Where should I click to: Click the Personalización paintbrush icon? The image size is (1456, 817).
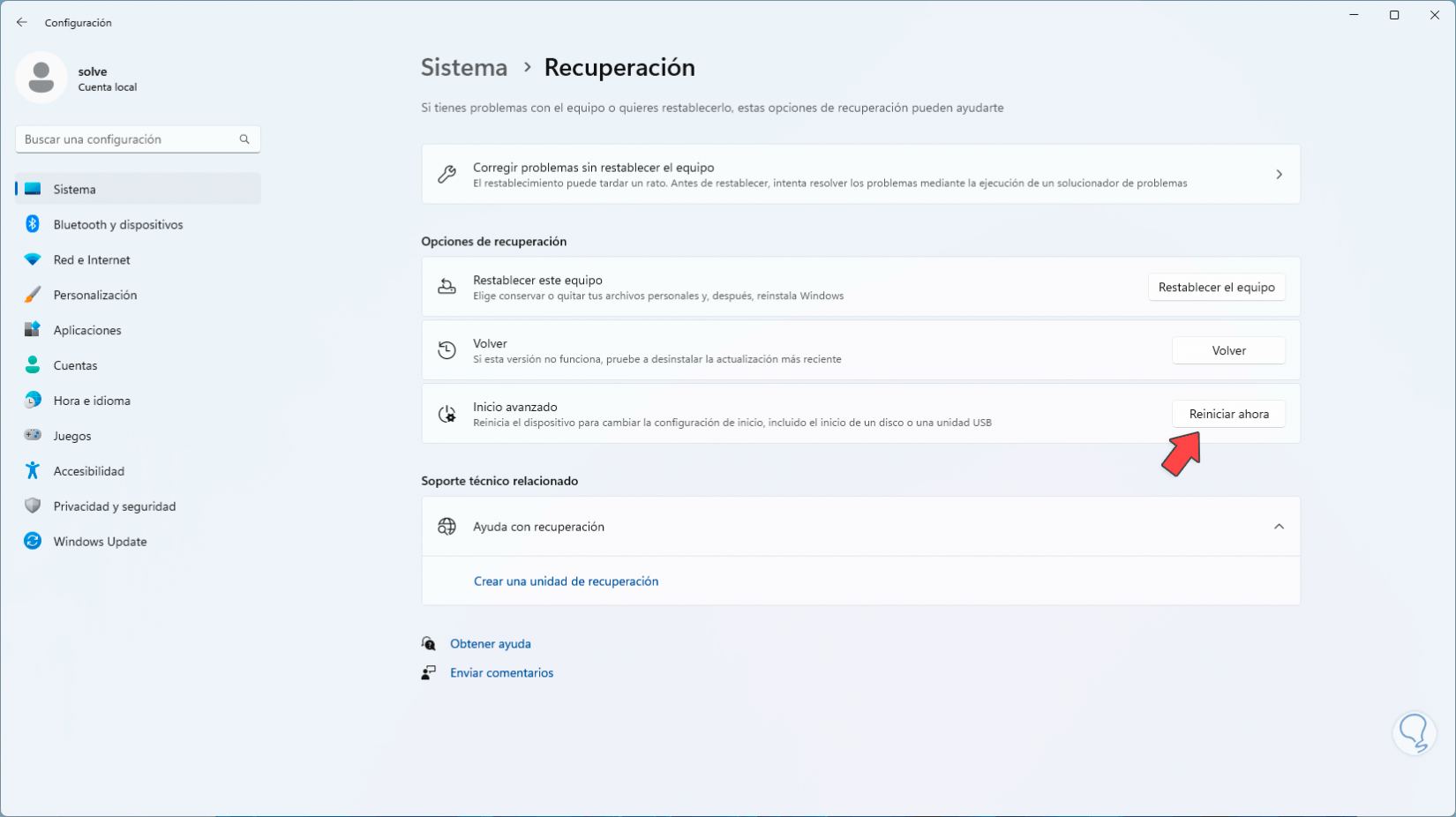pos(33,295)
